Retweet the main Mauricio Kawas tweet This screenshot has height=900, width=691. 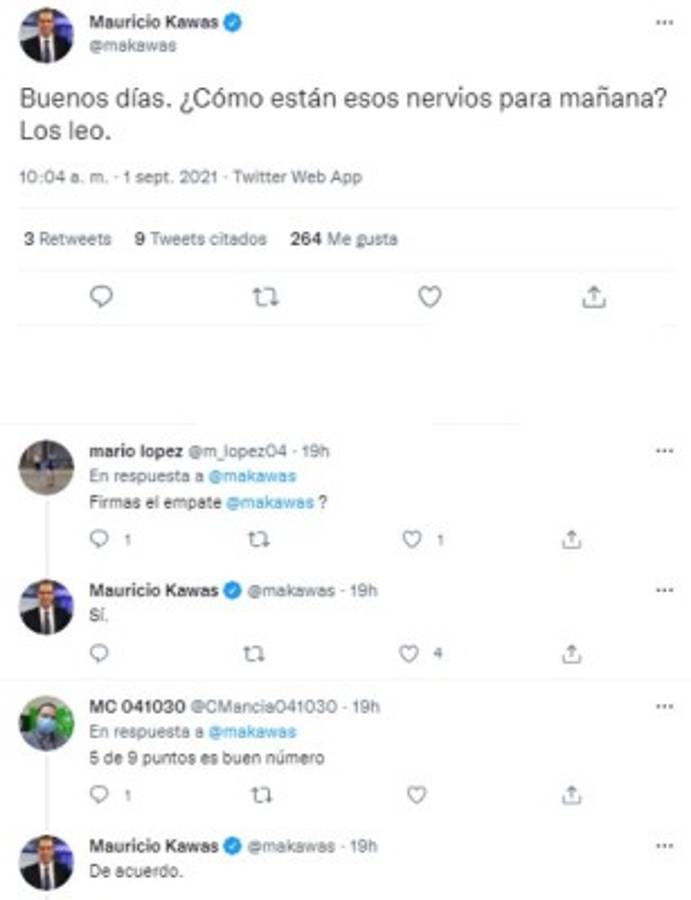pos(265,297)
